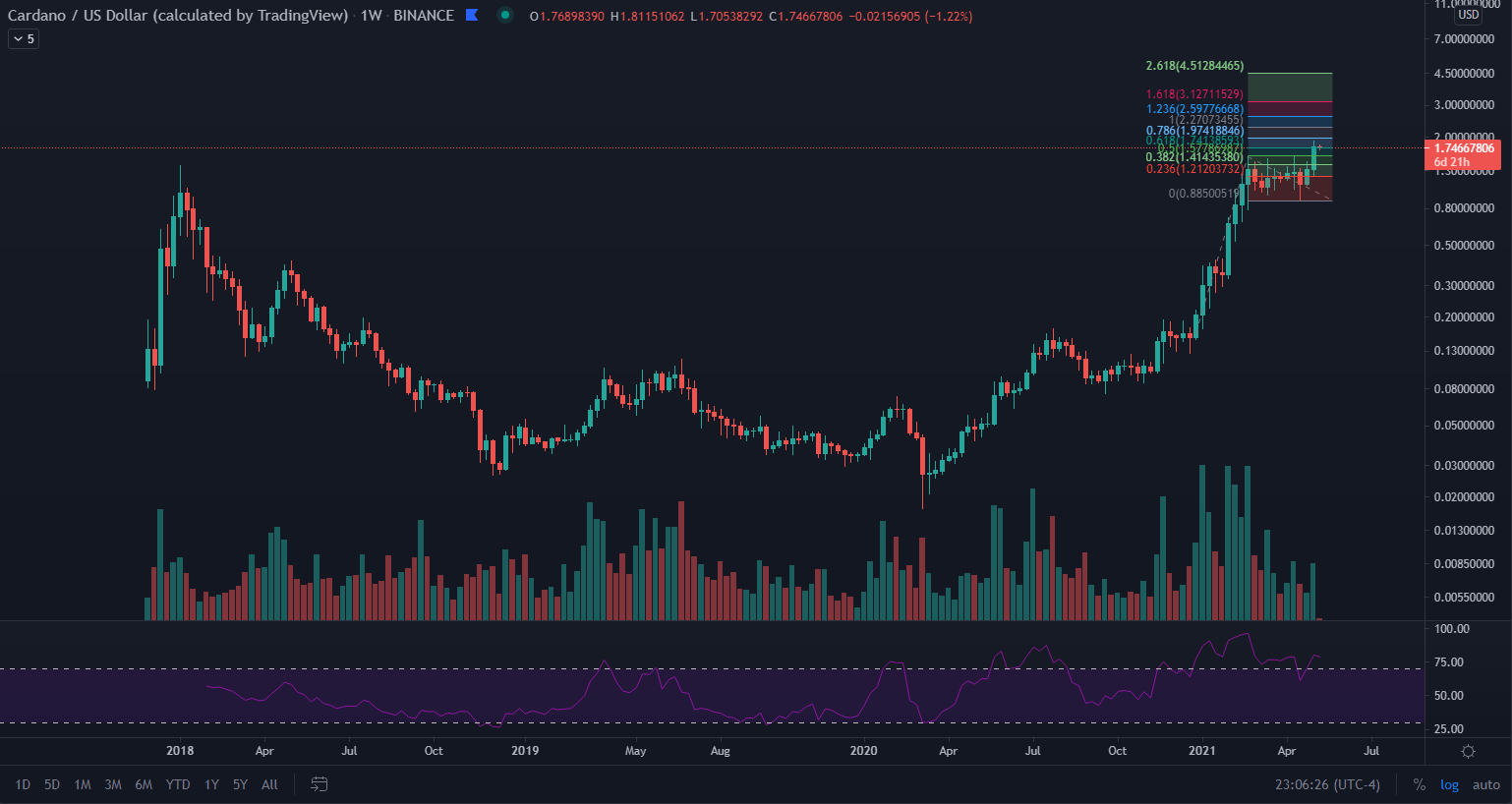Select the 0.786(1.97418846) Fibonacci label
The image size is (1512, 804).
pyautogui.click(x=1194, y=131)
